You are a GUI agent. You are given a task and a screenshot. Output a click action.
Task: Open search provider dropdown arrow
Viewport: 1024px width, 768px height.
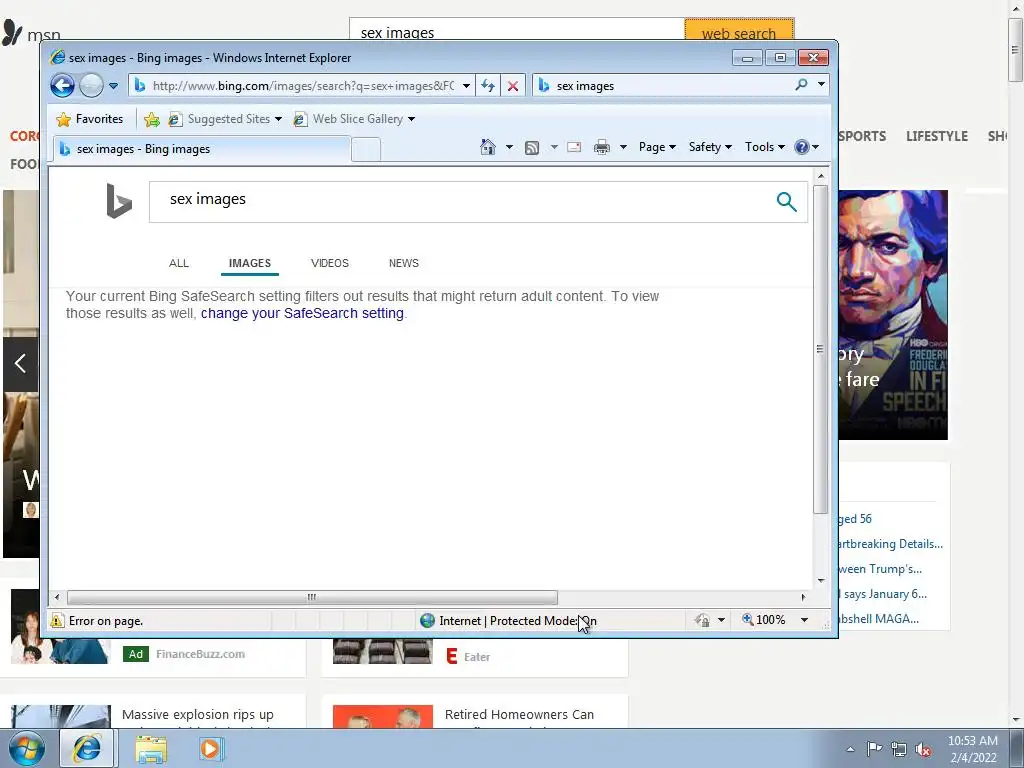(821, 85)
